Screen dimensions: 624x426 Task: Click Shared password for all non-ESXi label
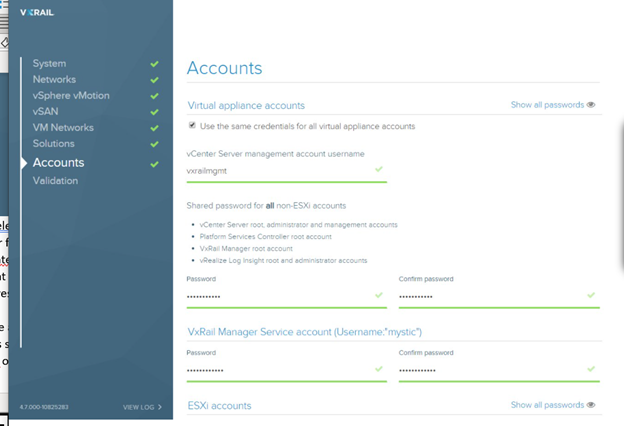point(266,206)
